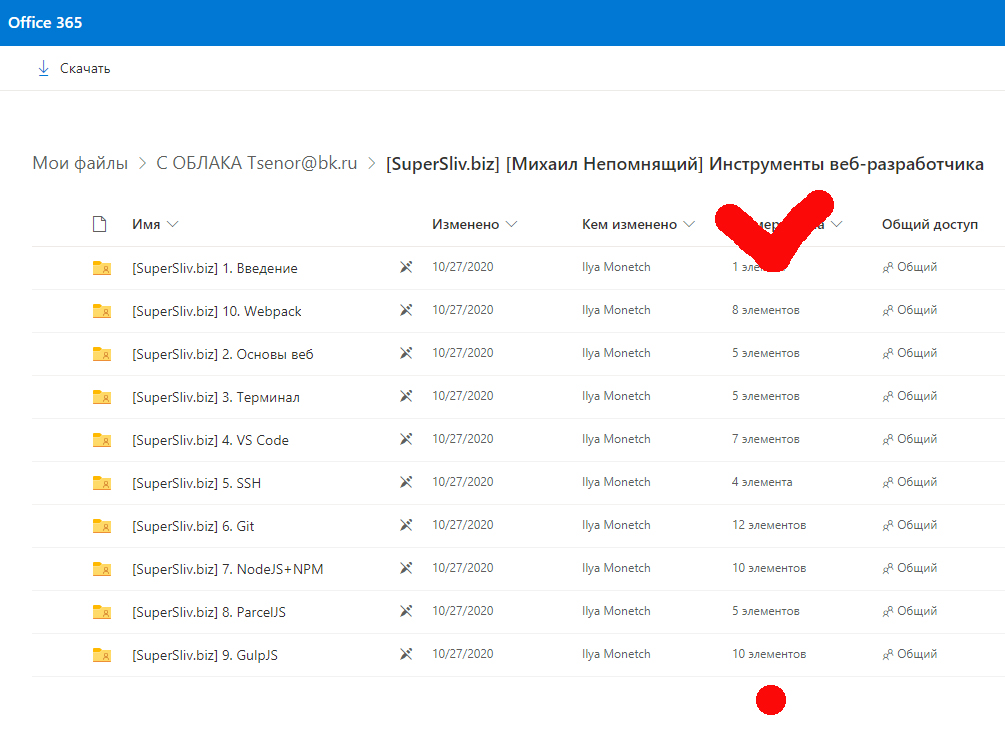Click Ilya Monetch in the 6. Git row
The height and width of the screenshot is (750, 1005).
click(x=616, y=524)
